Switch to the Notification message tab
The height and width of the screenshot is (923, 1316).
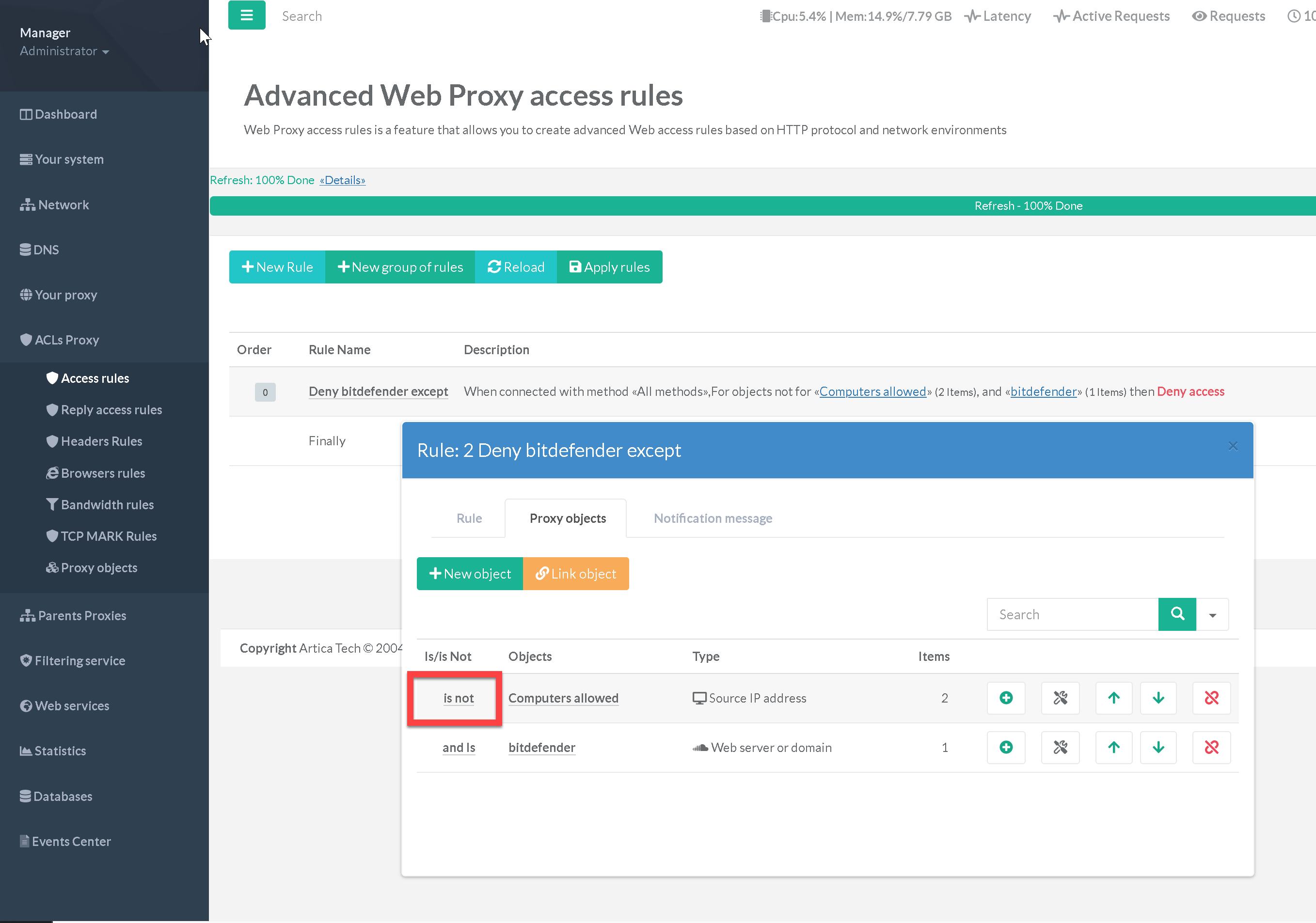point(713,518)
